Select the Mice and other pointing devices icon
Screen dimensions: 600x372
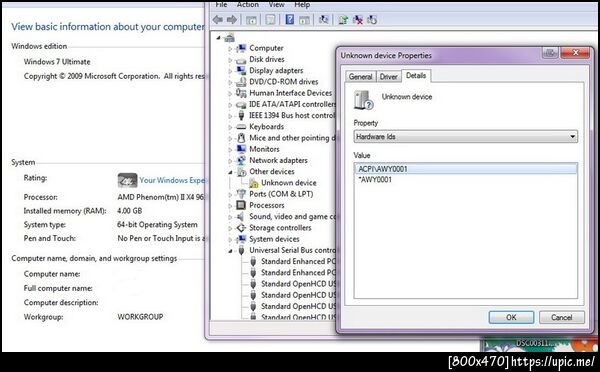click(x=241, y=138)
